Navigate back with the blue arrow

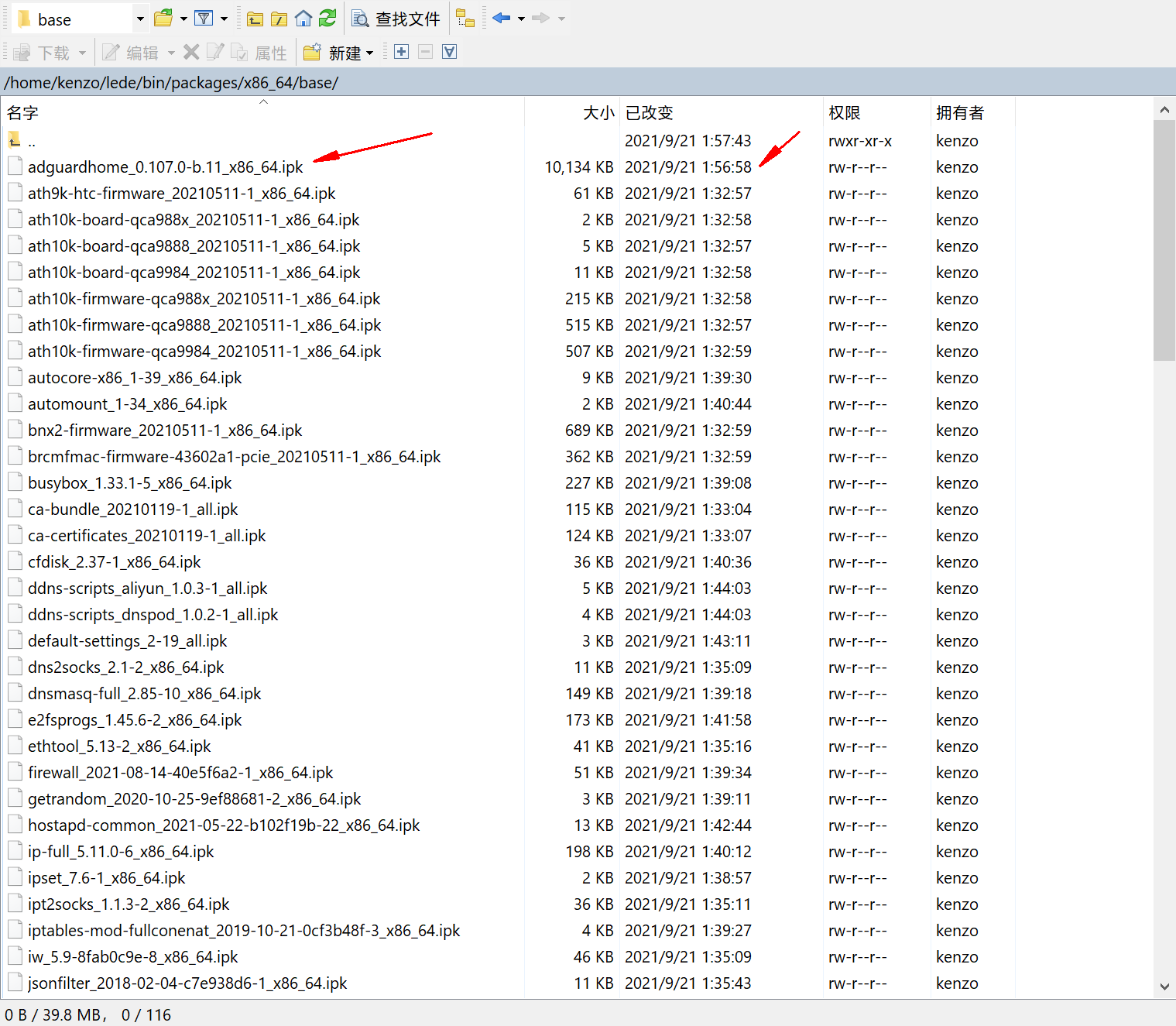(501, 18)
